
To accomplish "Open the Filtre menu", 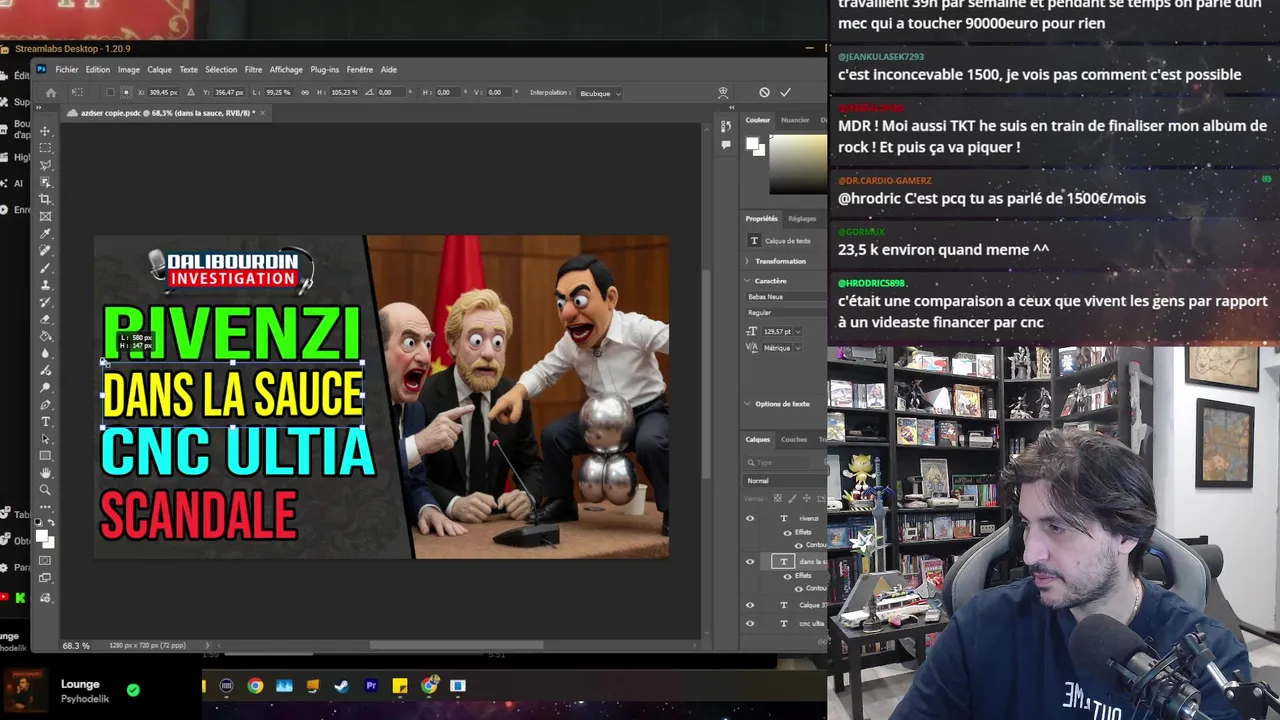I will tap(253, 70).
